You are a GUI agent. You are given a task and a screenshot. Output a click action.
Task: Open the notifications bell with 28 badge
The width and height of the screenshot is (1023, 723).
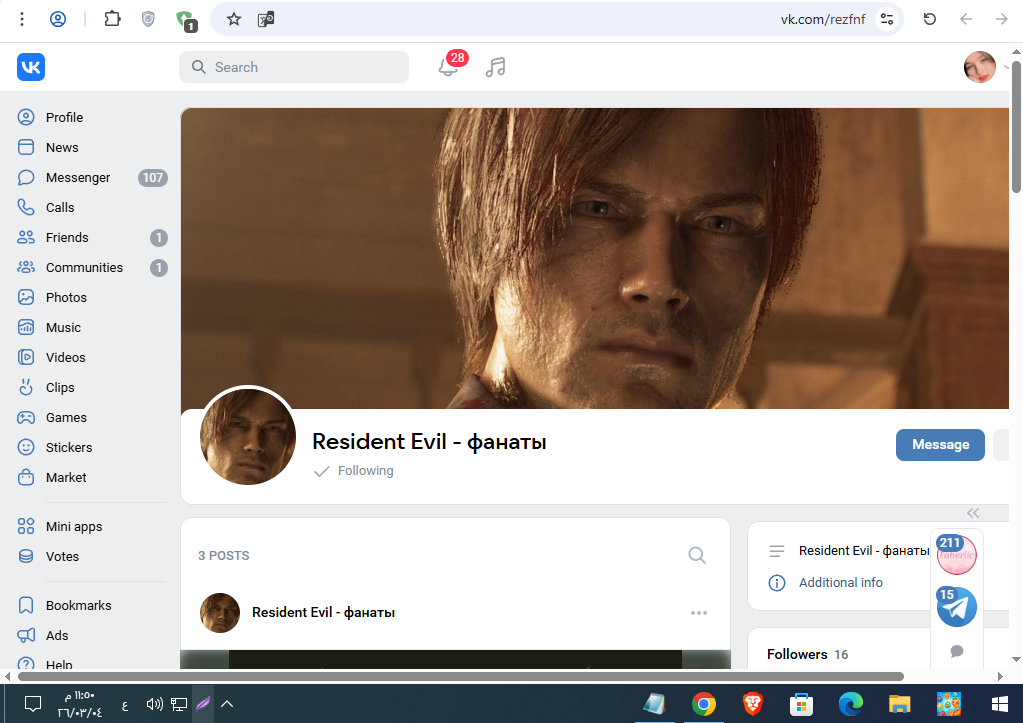[449, 67]
